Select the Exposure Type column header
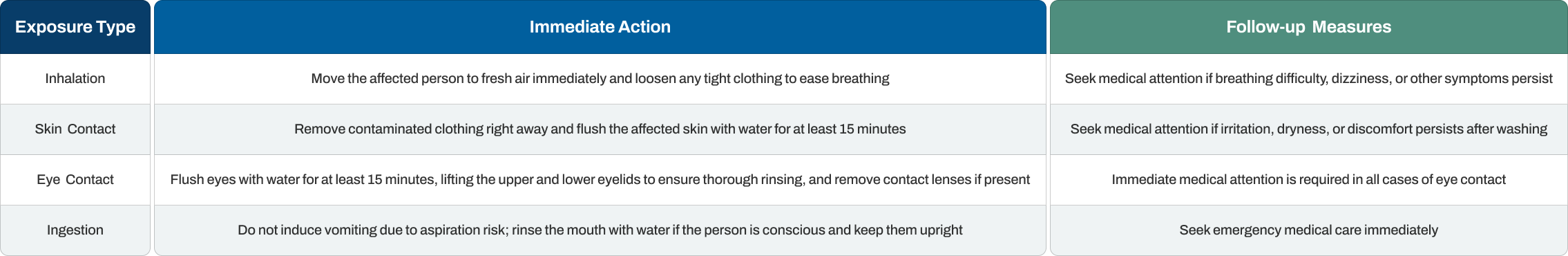Screen dimensions: 1568x256 [x=75, y=27]
